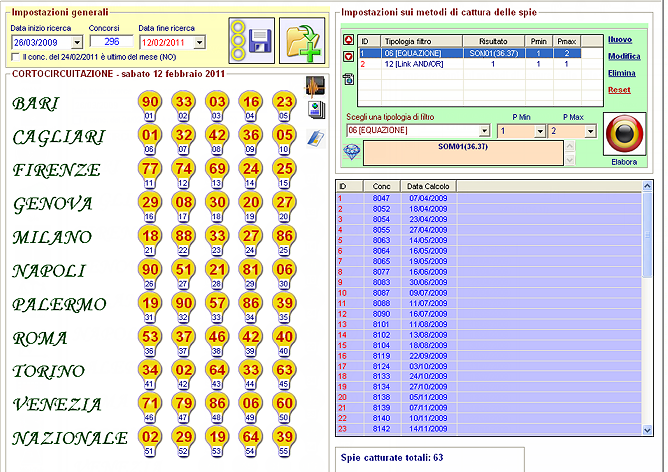Click NAZIONALE bulb 39 at position 55
Viewport: 668px width, 472px height.
pos(284,441)
